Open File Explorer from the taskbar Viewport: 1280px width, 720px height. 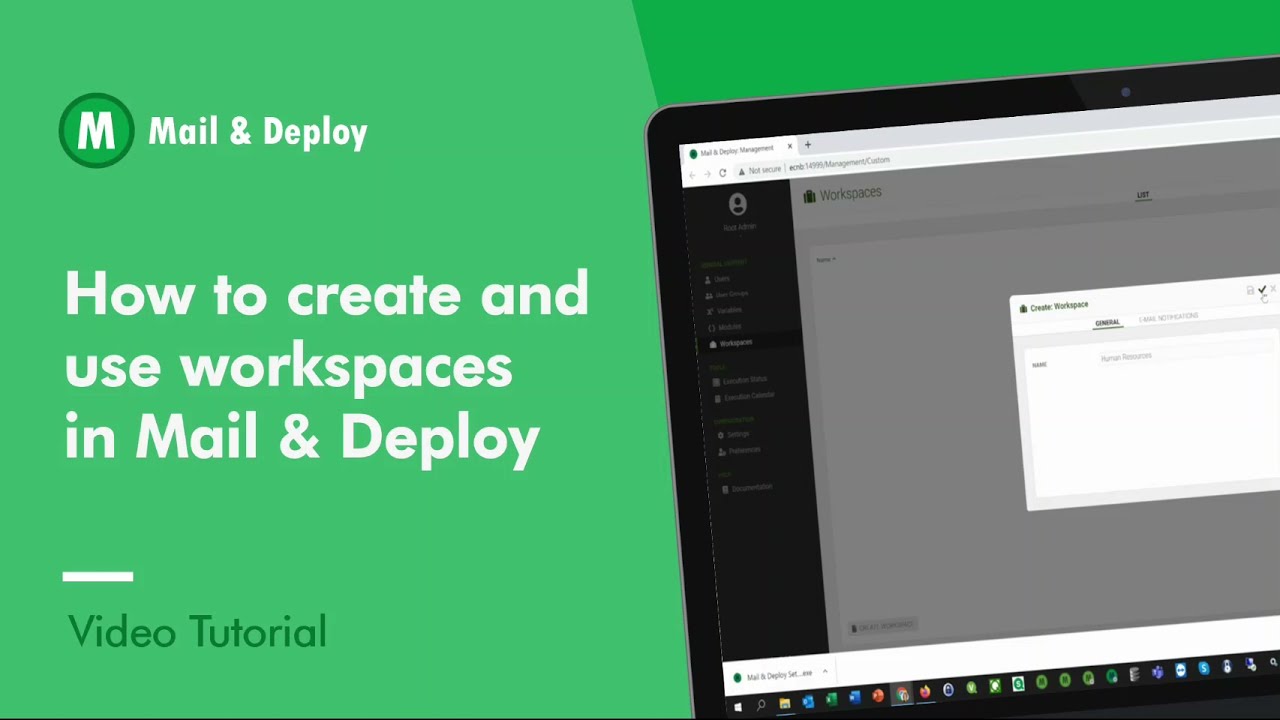point(785,703)
